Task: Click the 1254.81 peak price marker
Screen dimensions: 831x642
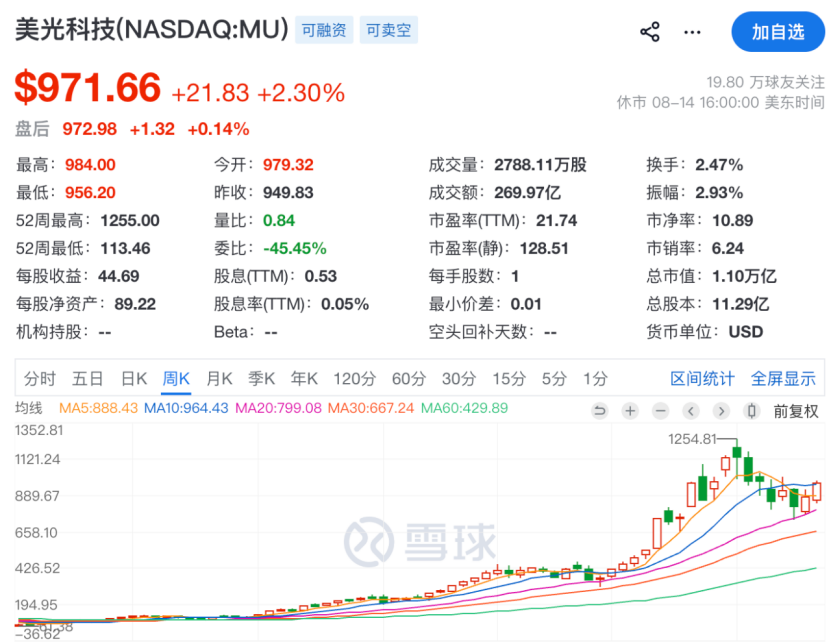Action: pos(692,439)
